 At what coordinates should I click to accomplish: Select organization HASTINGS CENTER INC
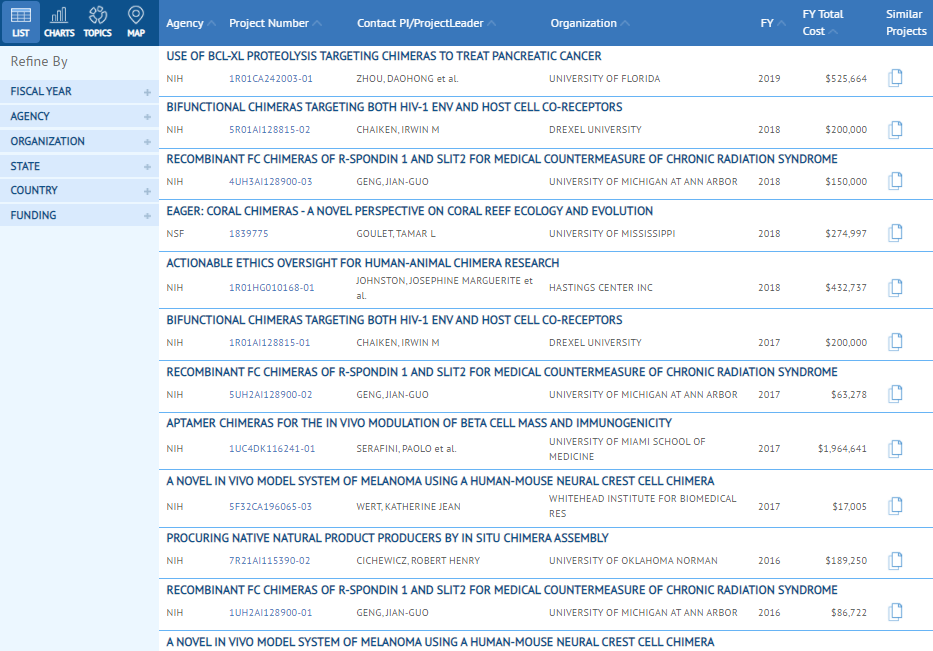(601, 288)
